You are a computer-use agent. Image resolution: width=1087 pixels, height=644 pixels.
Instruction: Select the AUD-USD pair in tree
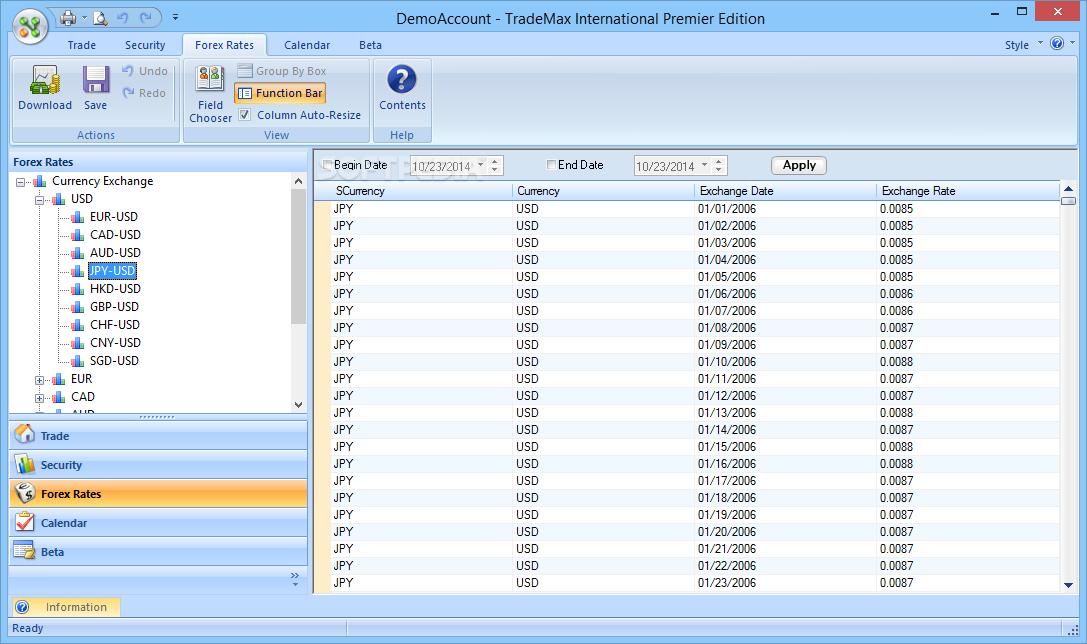tap(115, 253)
